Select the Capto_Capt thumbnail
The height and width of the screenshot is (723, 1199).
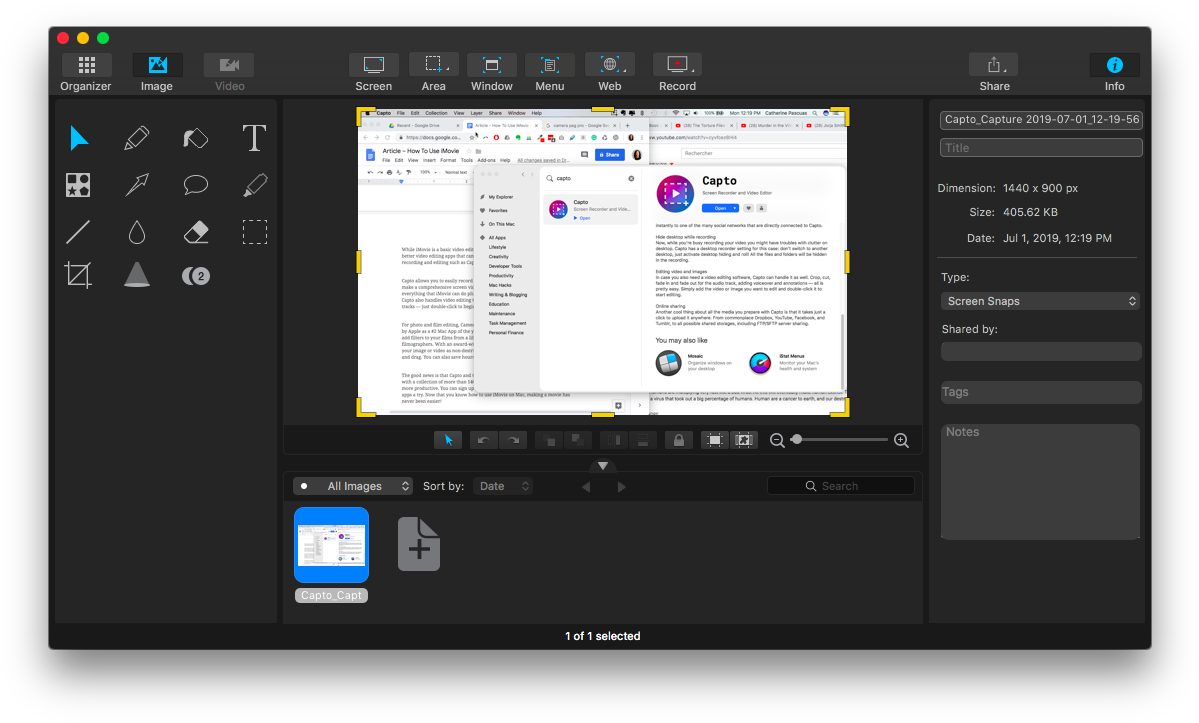pyautogui.click(x=331, y=545)
